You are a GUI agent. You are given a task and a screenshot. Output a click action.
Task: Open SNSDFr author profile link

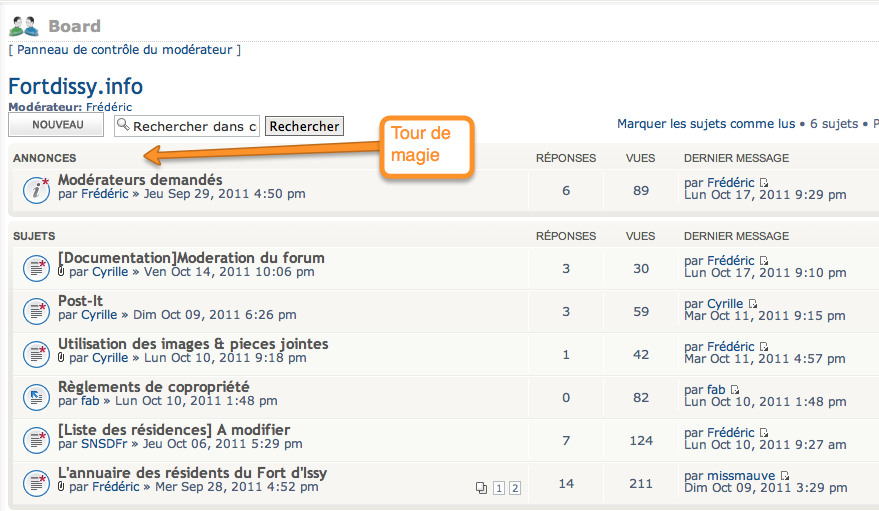coord(104,444)
